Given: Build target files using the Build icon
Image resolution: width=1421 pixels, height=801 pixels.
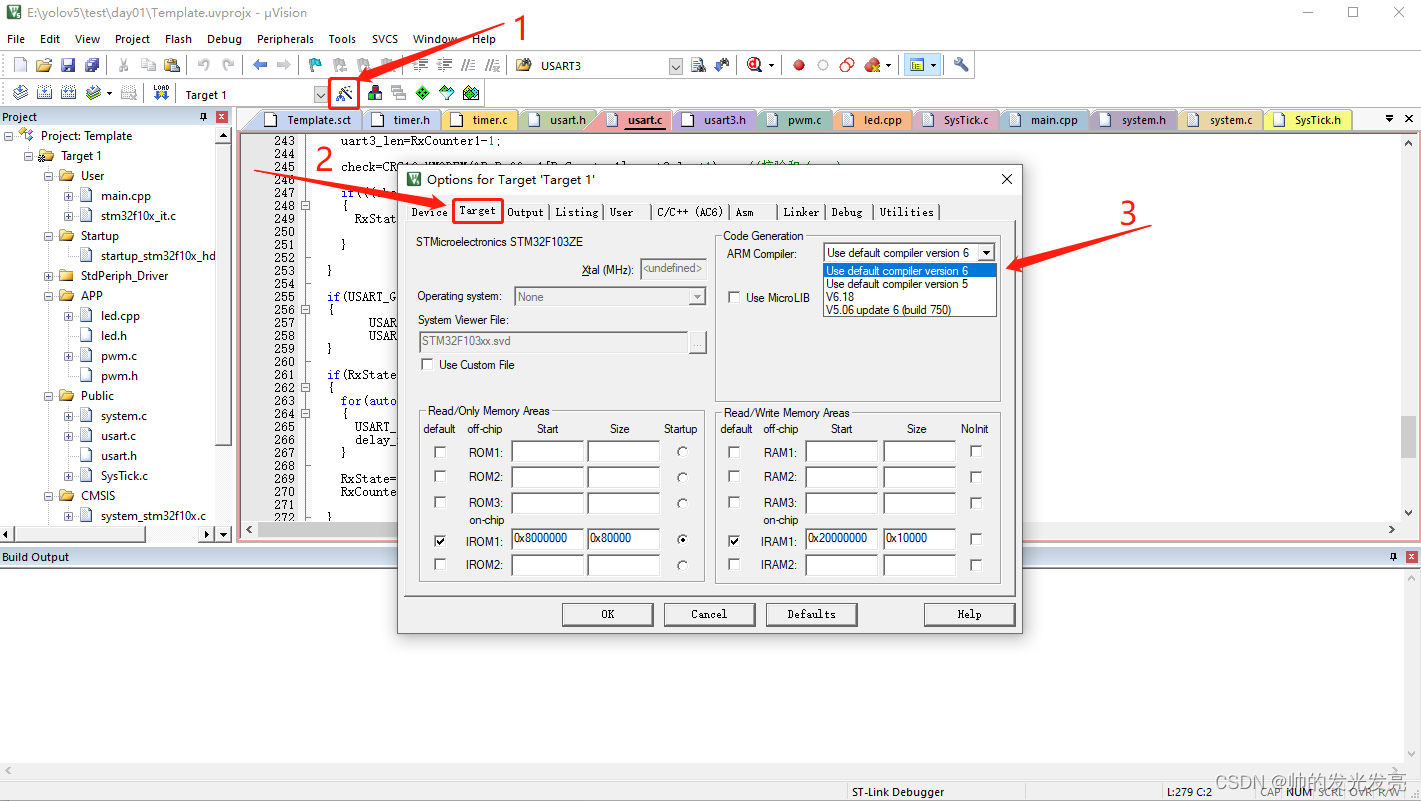Looking at the screenshot, I should [x=44, y=93].
